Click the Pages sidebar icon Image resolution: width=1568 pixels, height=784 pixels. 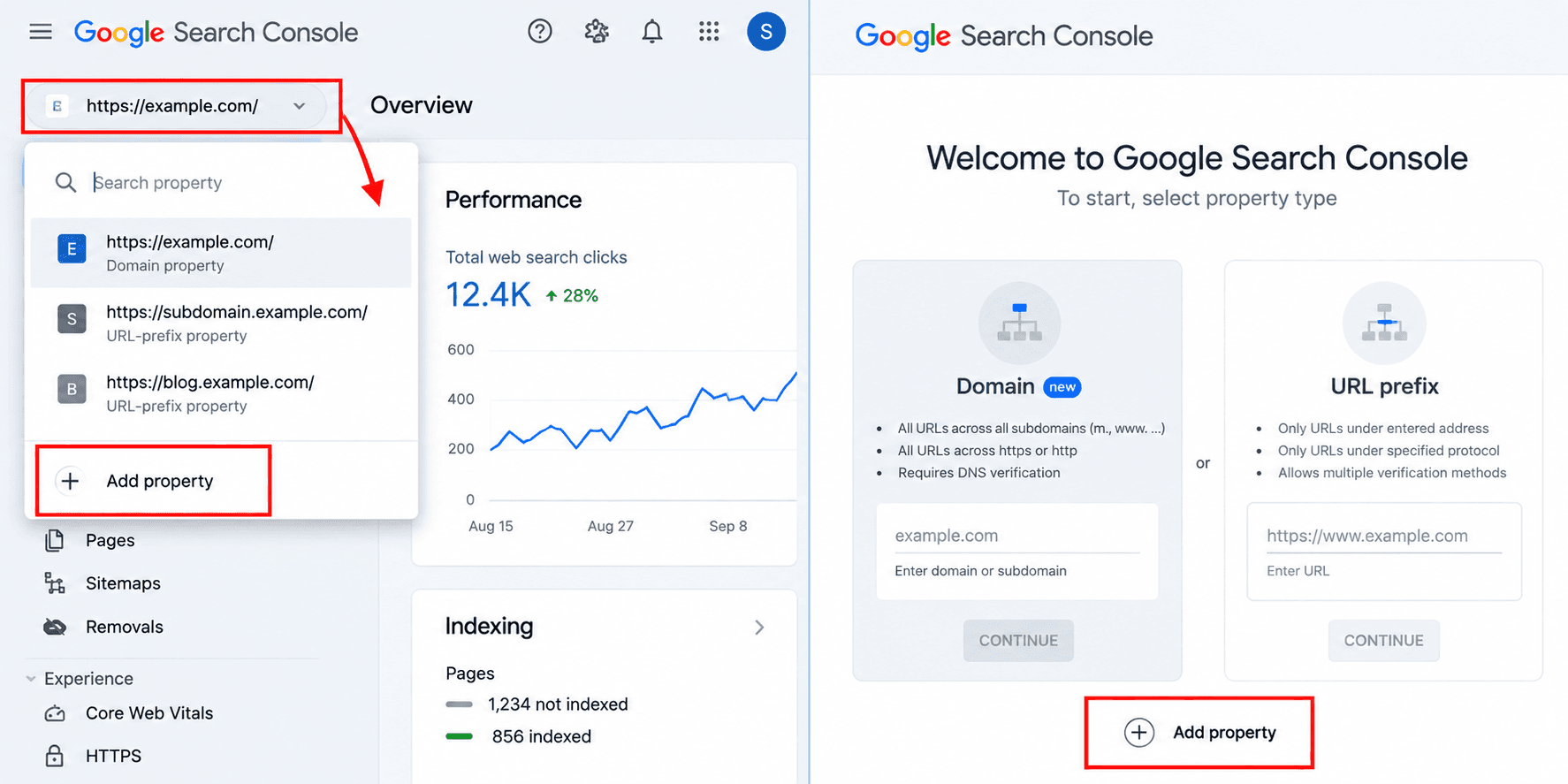coord(55,540)
